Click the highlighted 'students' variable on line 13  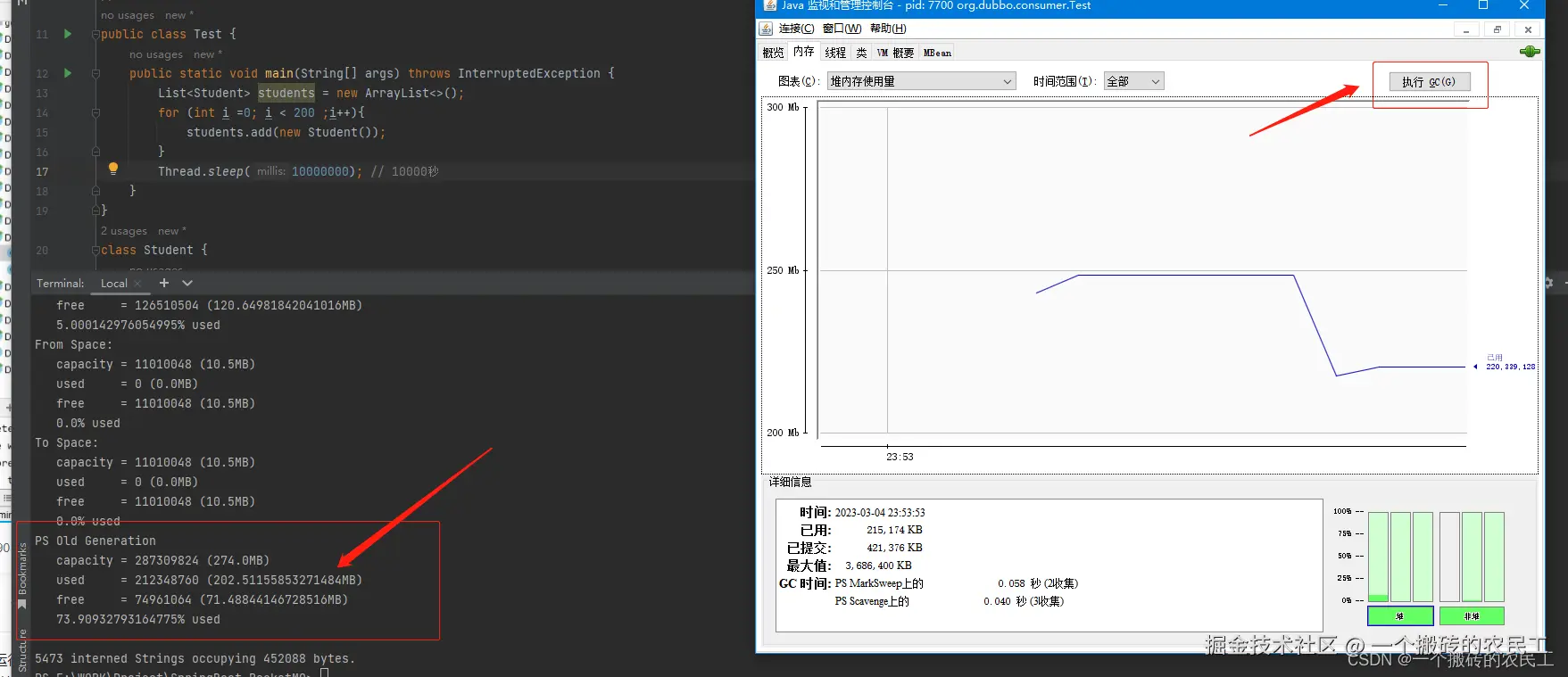(x=286, y=93)
